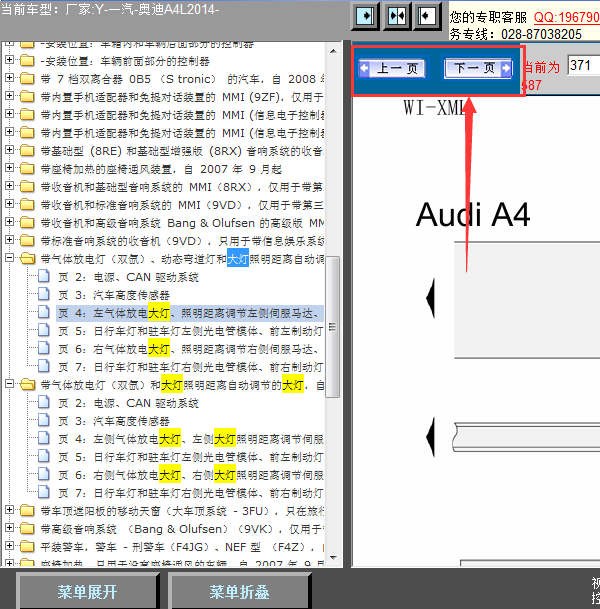The width and height of the screenshot is (600, 609).
Task: Expand the 带座椅加热的座椅通风装置 folder
Action: (9, 167)
